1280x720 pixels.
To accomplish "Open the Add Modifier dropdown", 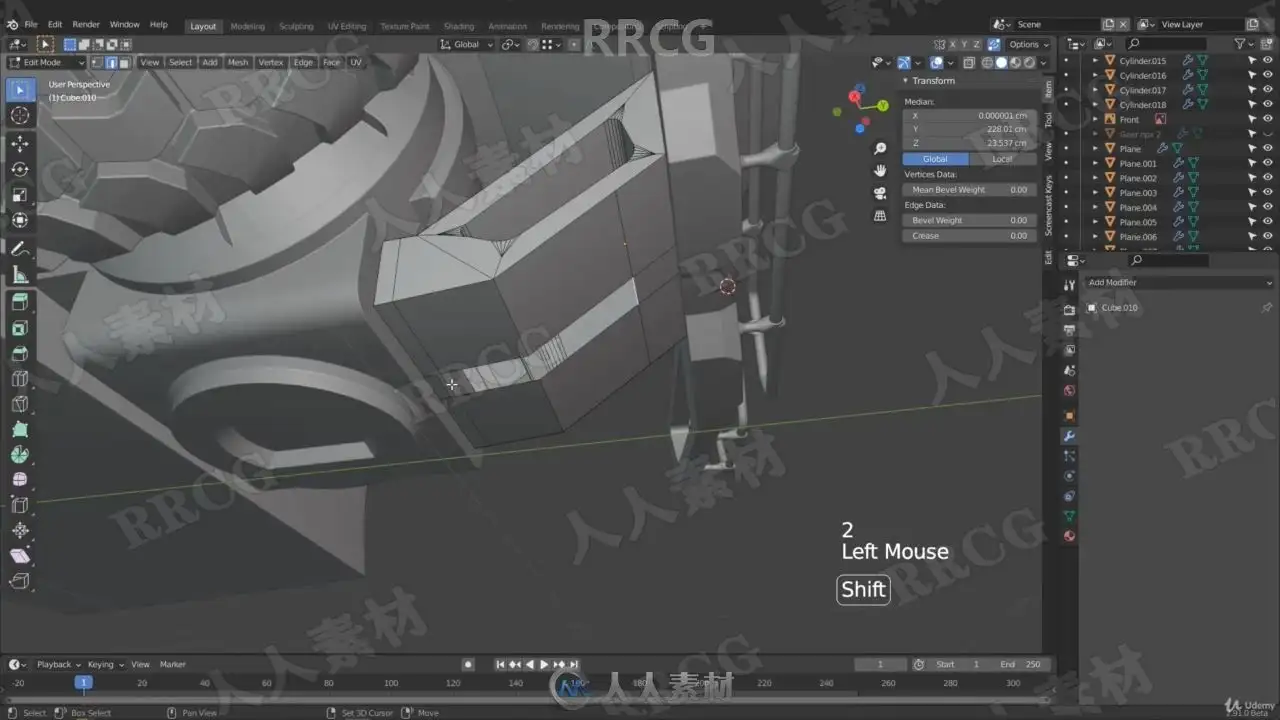I will pyautogui.click(x=1179, y=283).
